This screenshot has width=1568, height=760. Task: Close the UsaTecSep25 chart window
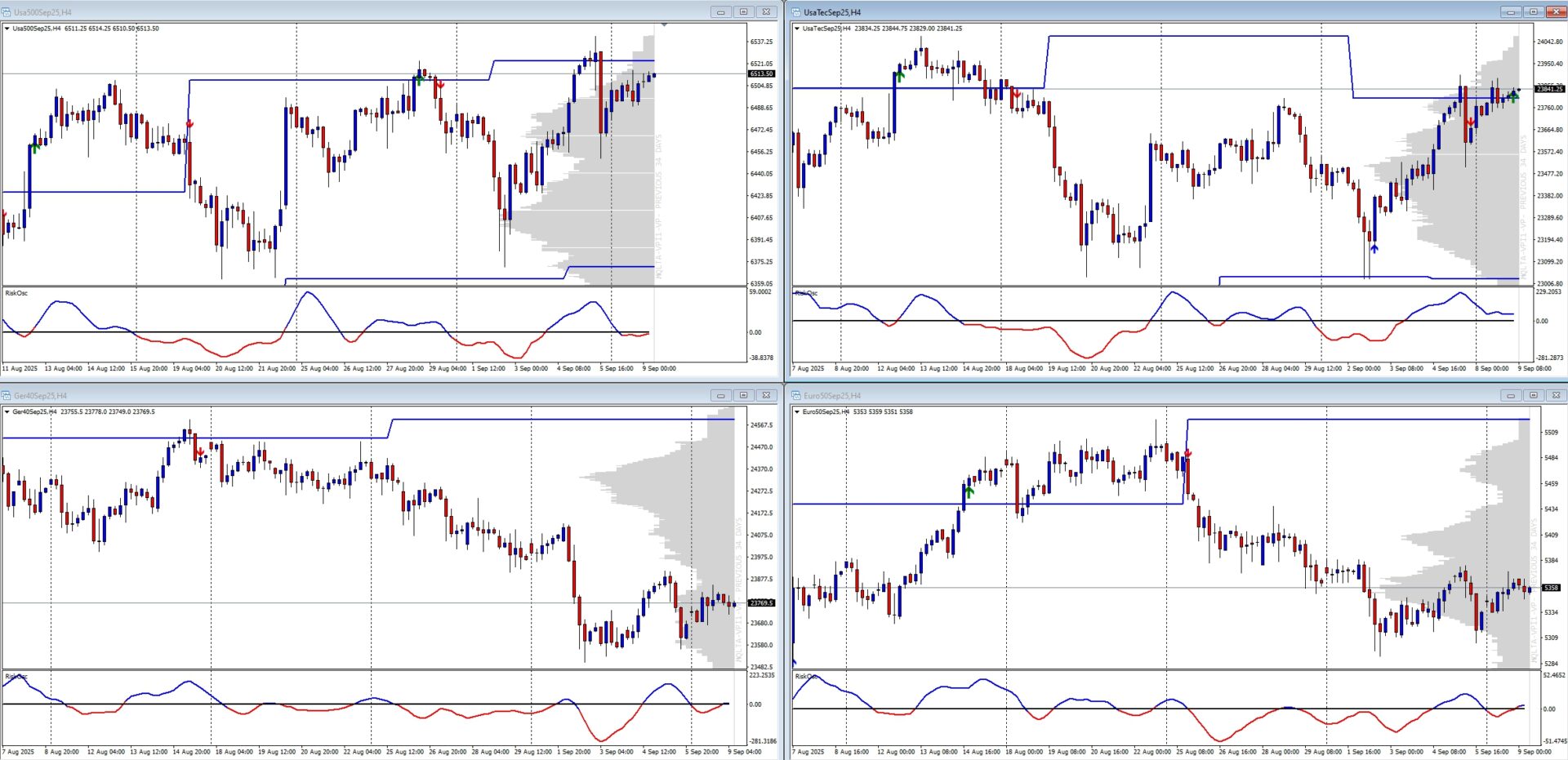tap(1556, 12)
